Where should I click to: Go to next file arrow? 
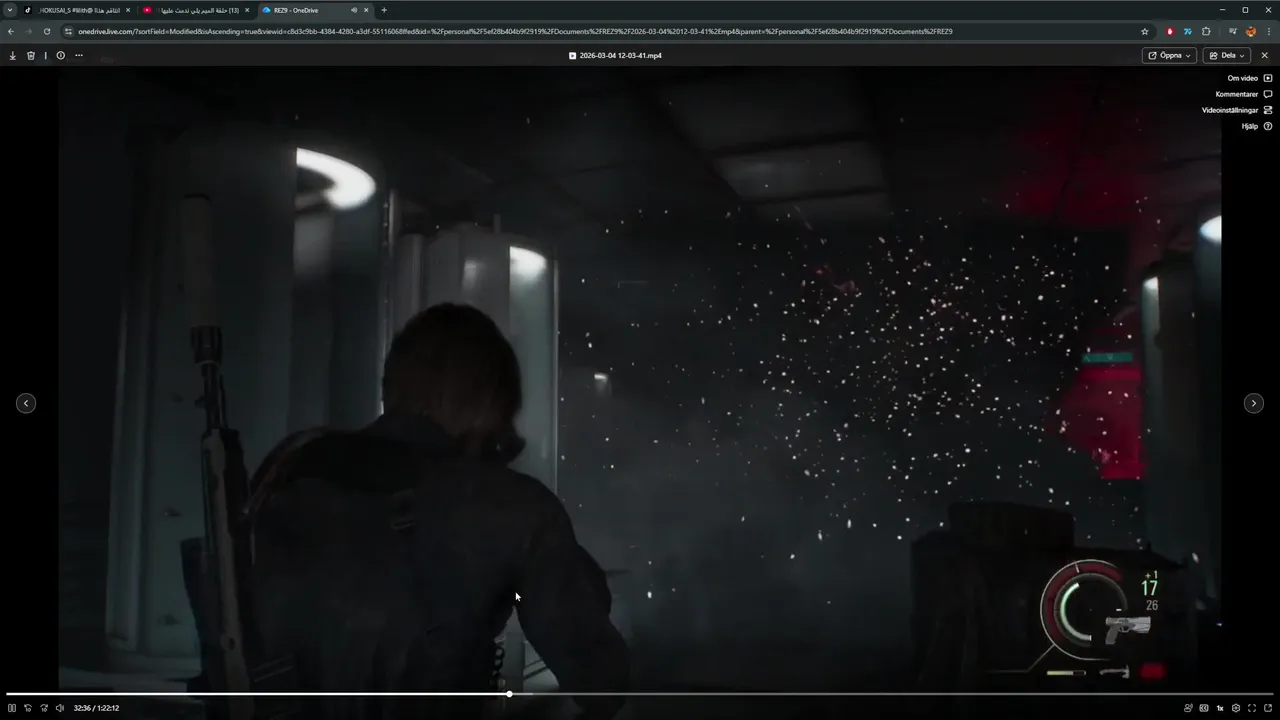click(x=1253, y=403)
